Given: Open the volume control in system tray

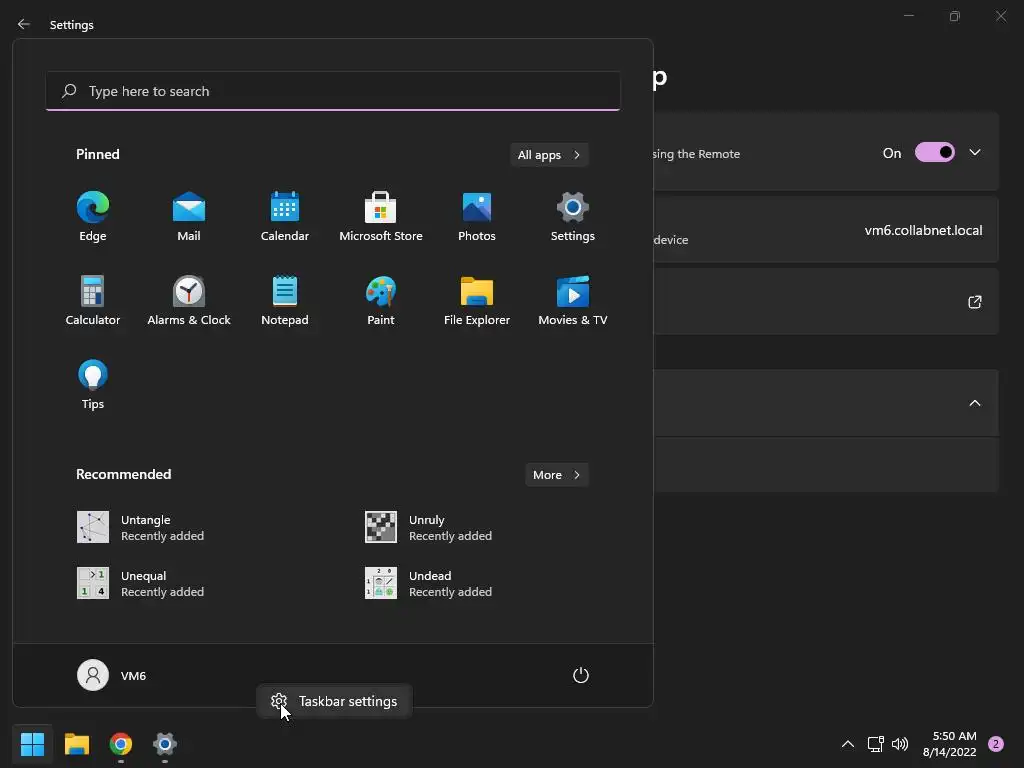Looking at the screenshot, I should [900, 744].
